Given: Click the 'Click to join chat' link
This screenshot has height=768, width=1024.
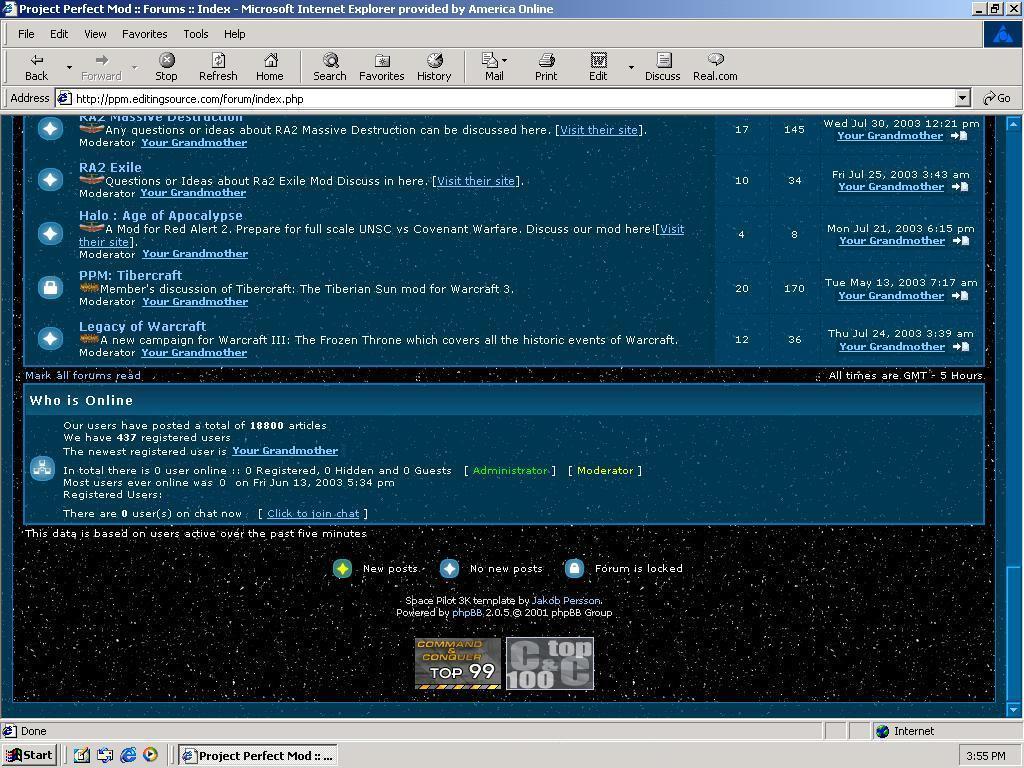Looking at the screenshot, I should [x=313, y=513].
